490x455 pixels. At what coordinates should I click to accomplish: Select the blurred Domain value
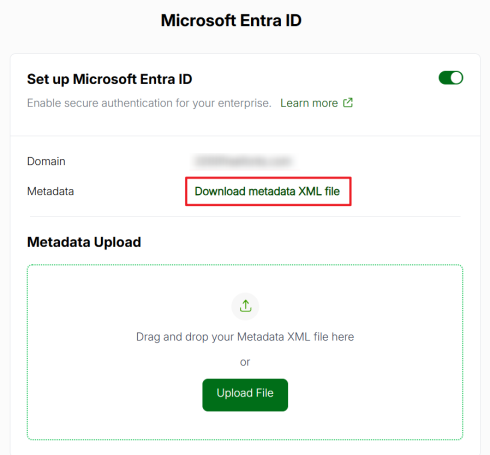244,161
